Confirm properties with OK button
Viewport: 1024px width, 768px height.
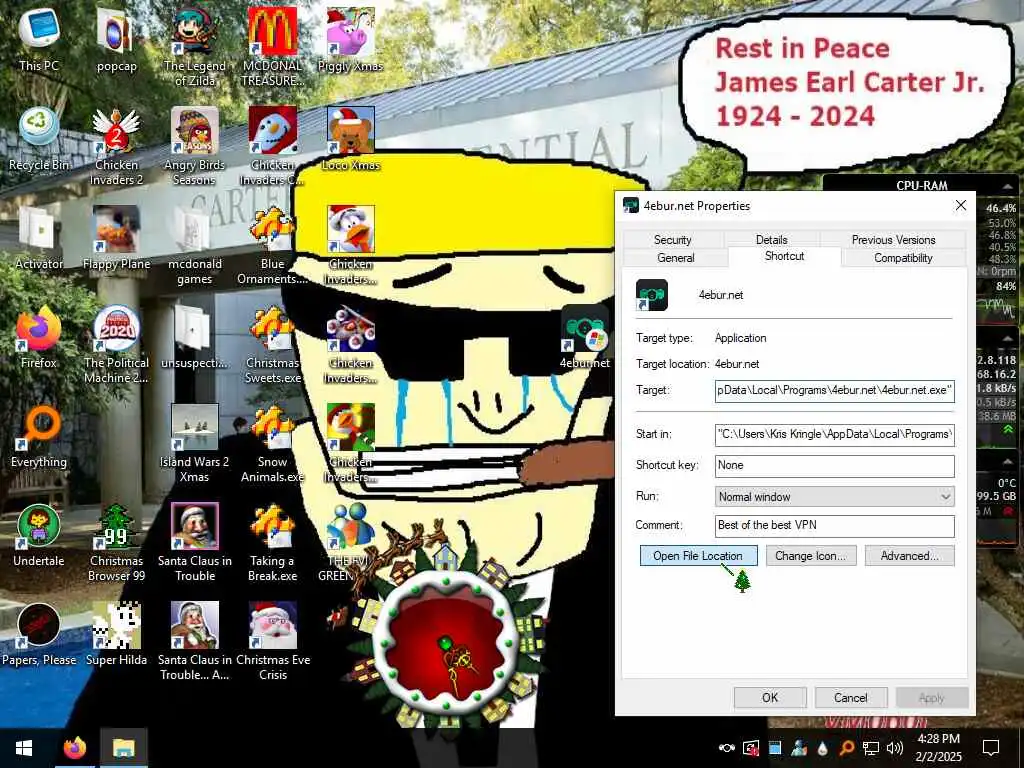click(x=770, y=697)
